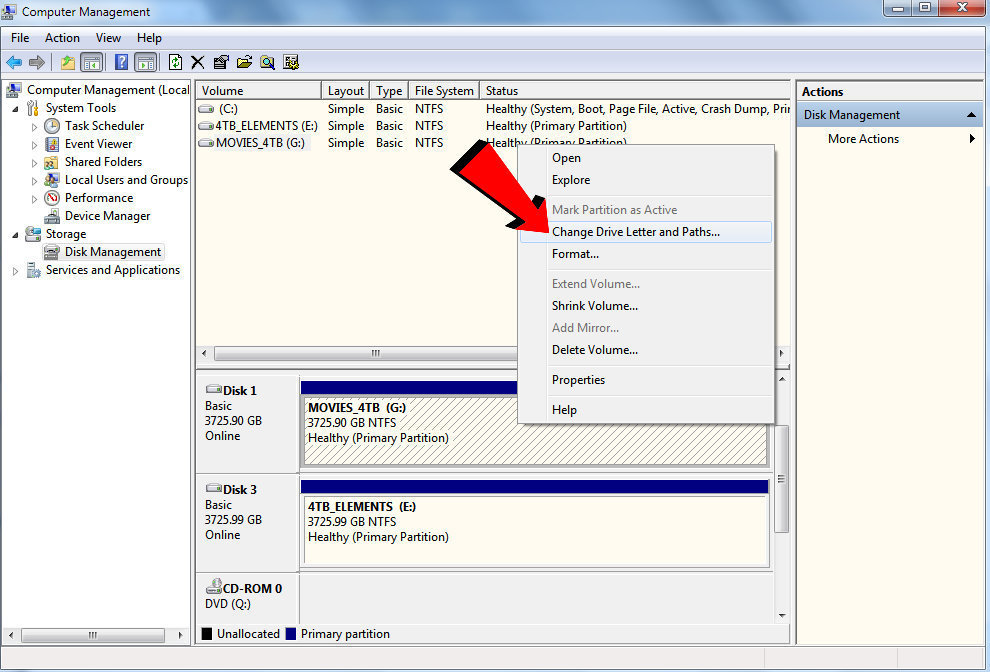Select the 4TB_ELEMENTS (E:) volume row
Image resolution: width=990 pixels, height=672 pixels.
493,126
